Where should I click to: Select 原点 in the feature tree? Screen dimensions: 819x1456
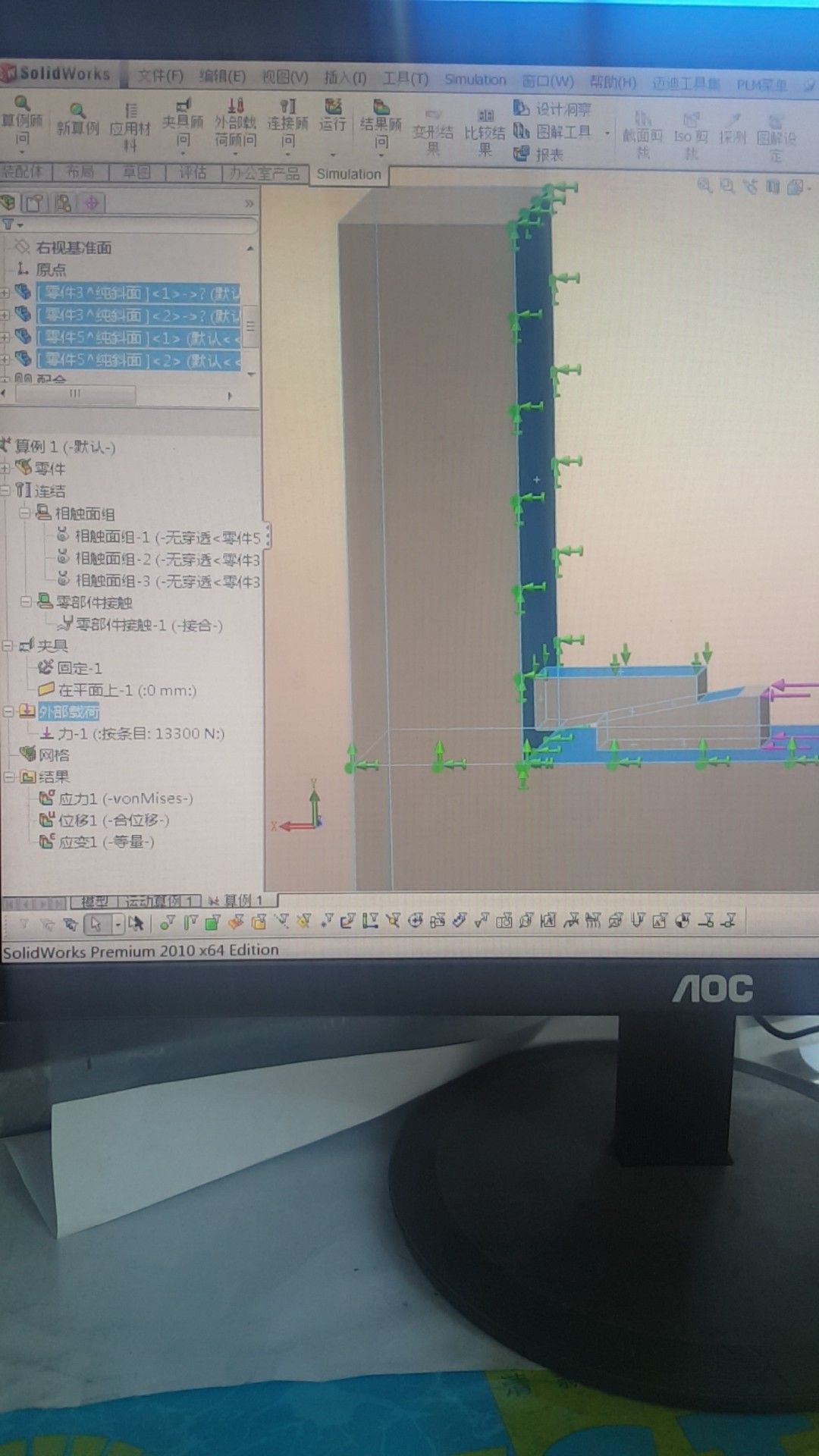(x=51, y=269)
